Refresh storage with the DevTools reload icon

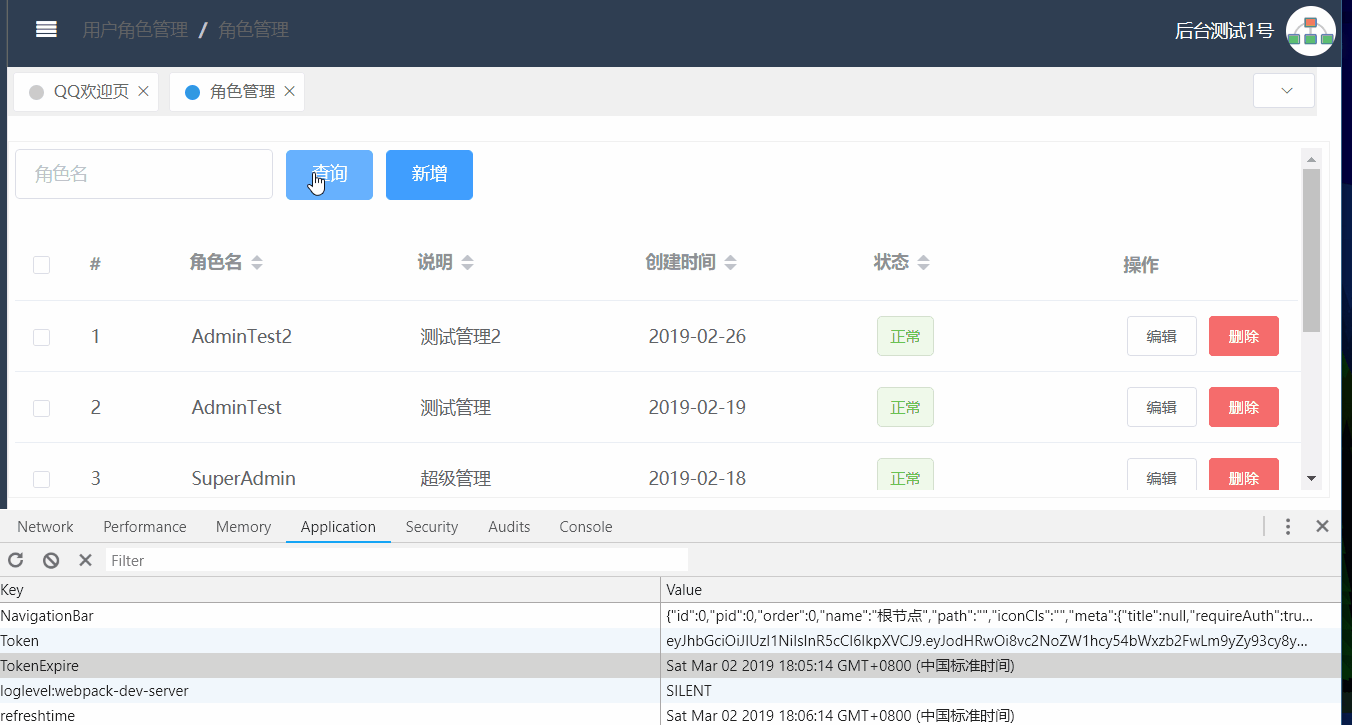(16, 560)
